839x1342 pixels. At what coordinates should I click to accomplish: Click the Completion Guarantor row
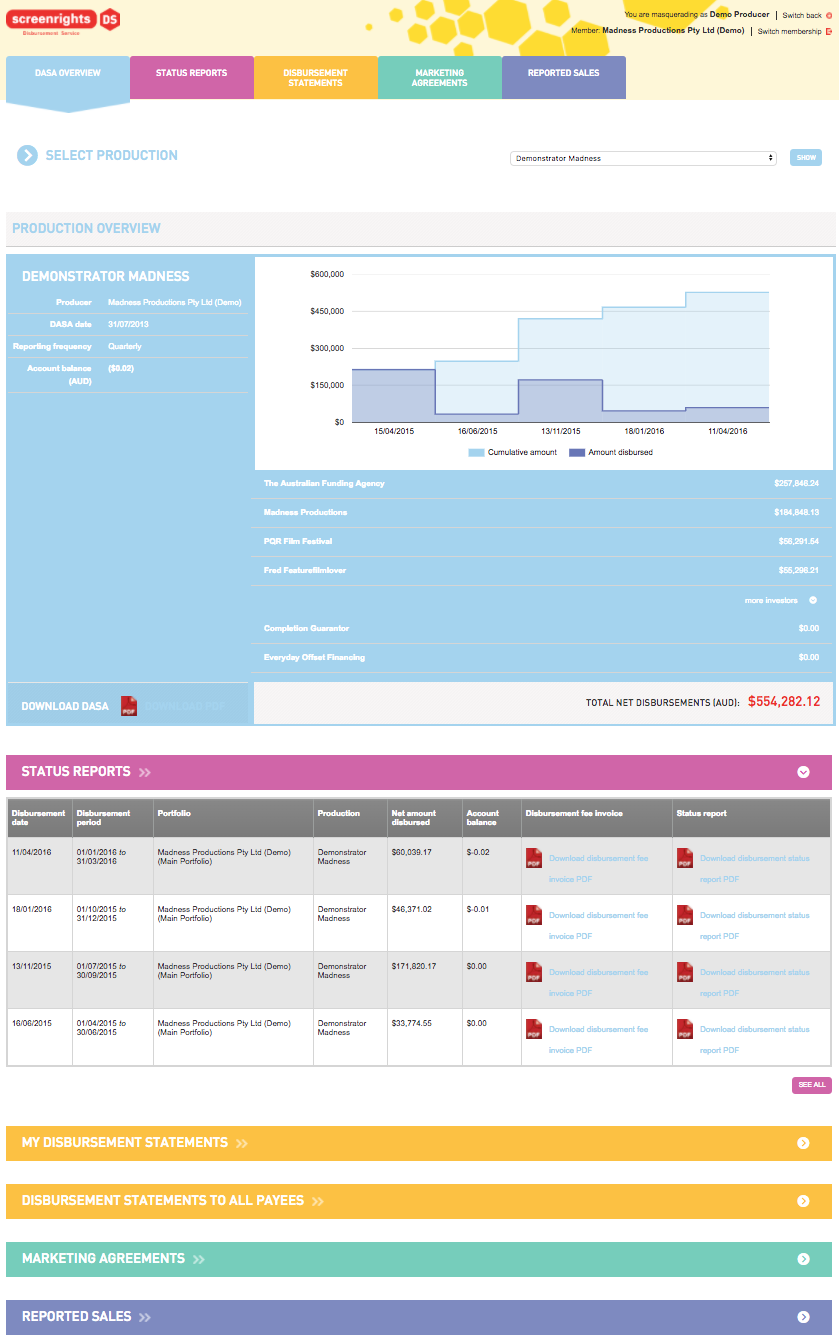[x=543, y=628]
